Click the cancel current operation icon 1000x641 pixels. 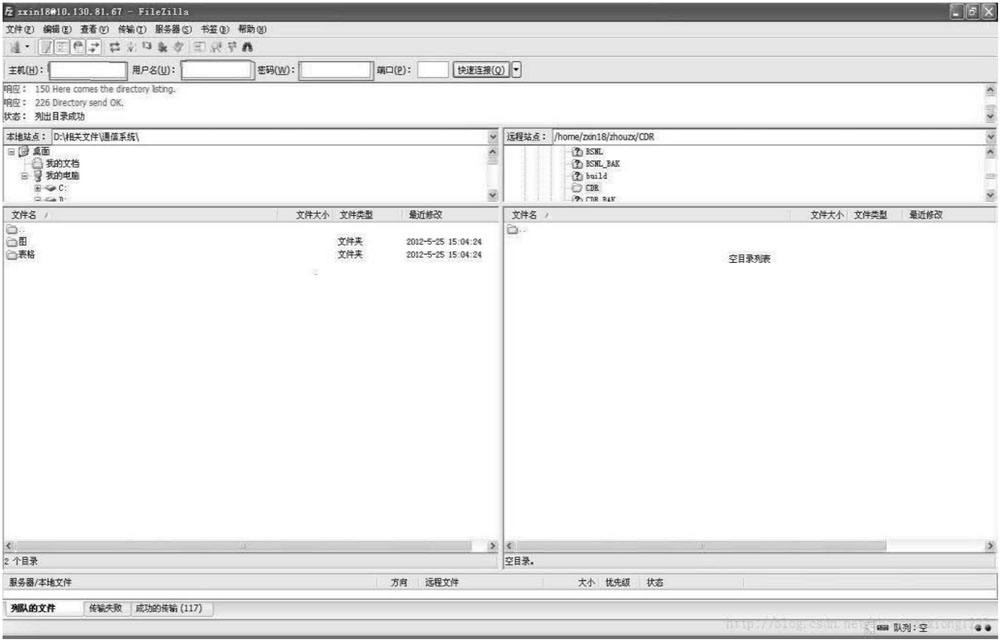point(147,47)
